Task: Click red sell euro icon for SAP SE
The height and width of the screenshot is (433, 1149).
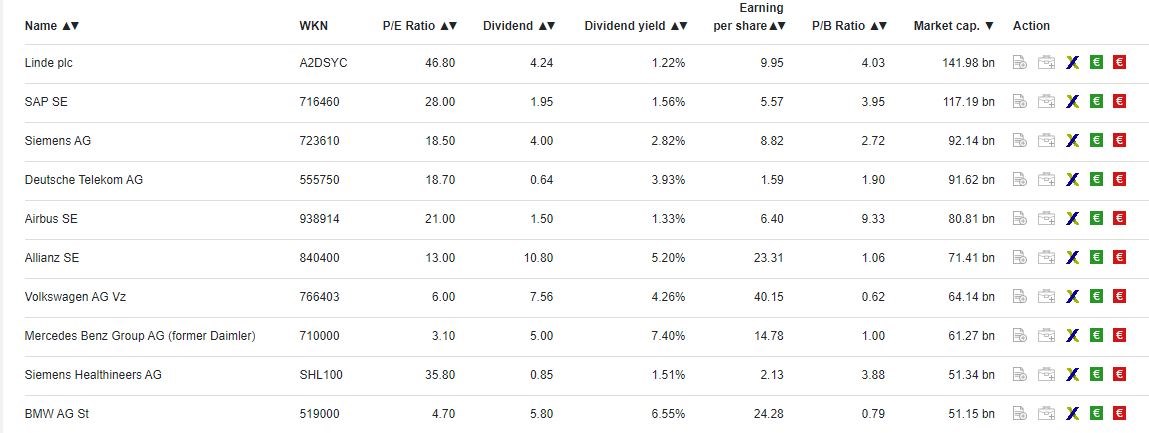Action: 1120,102
